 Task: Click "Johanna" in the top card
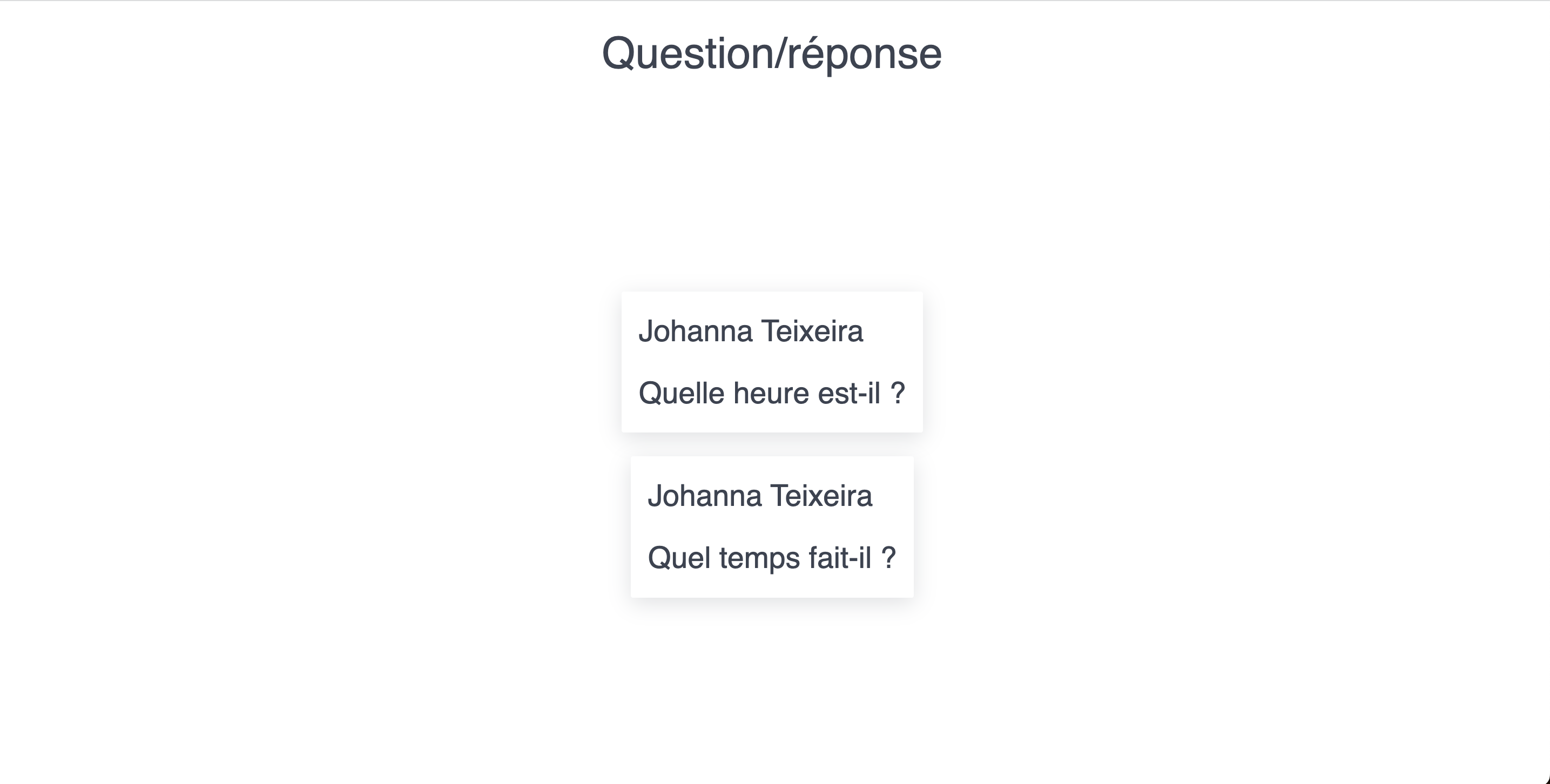pos(695,332)
